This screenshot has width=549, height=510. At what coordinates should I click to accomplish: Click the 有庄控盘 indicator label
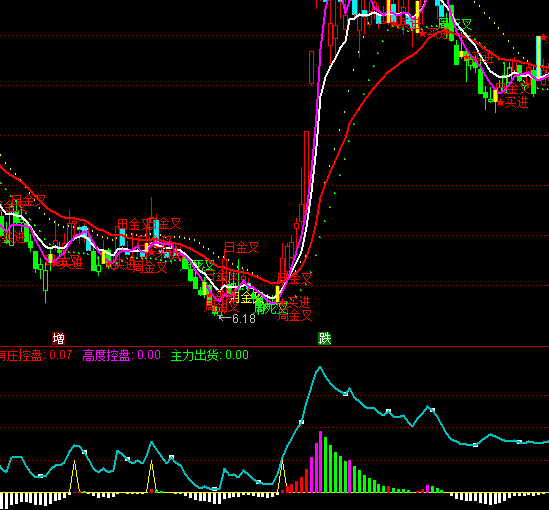pyautogui.click(x=21, y=355)
